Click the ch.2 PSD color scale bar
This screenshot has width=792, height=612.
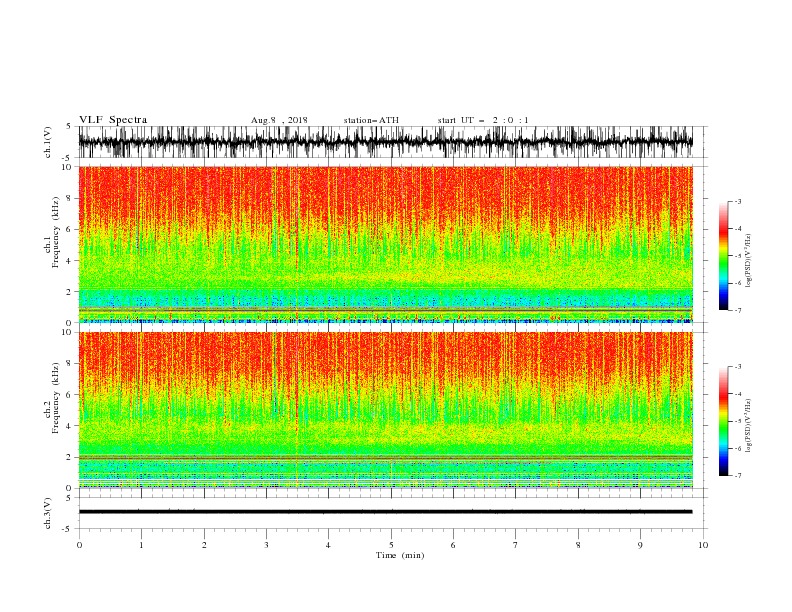723,421
